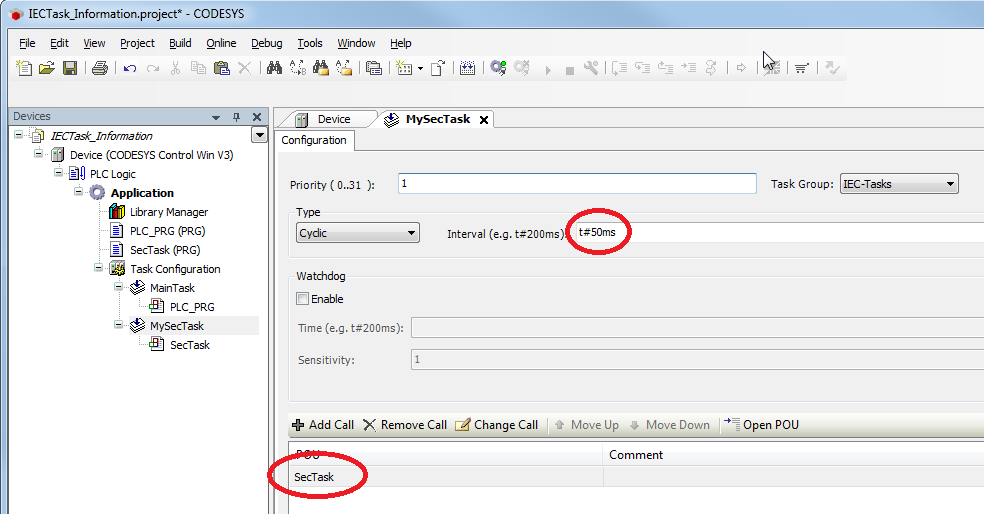Select Library Manager in device tree
The width and height of the screenshot is (984, 514).
click(x=168, y=212)
